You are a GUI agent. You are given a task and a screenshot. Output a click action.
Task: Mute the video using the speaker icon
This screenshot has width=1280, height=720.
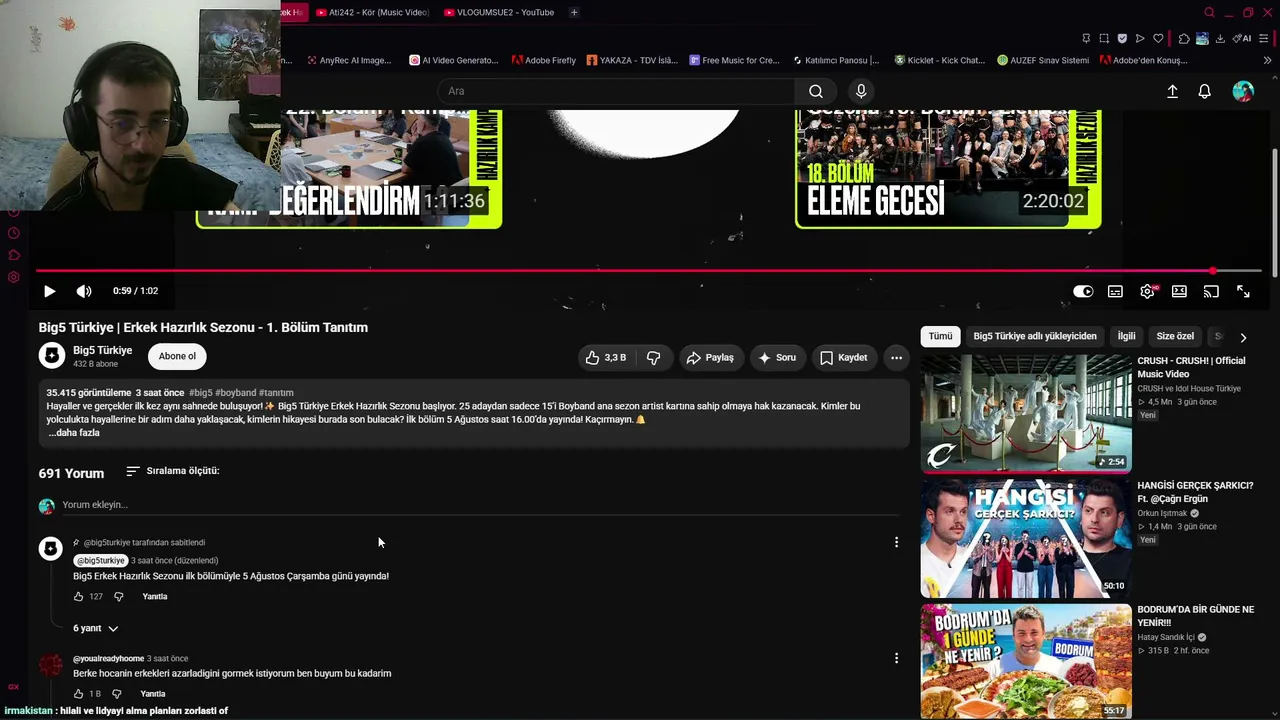[84, 291]
